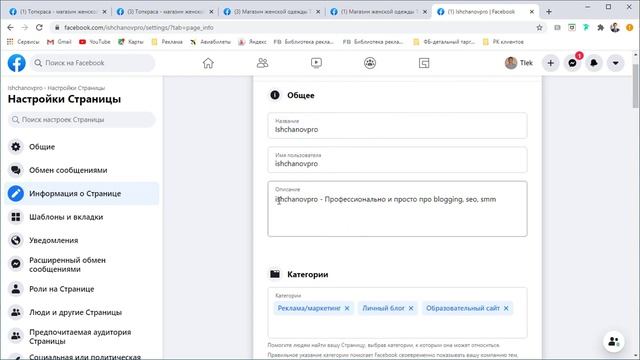
Task: Open the Groups icon in top navigation
Action: (x=370, y=63)
